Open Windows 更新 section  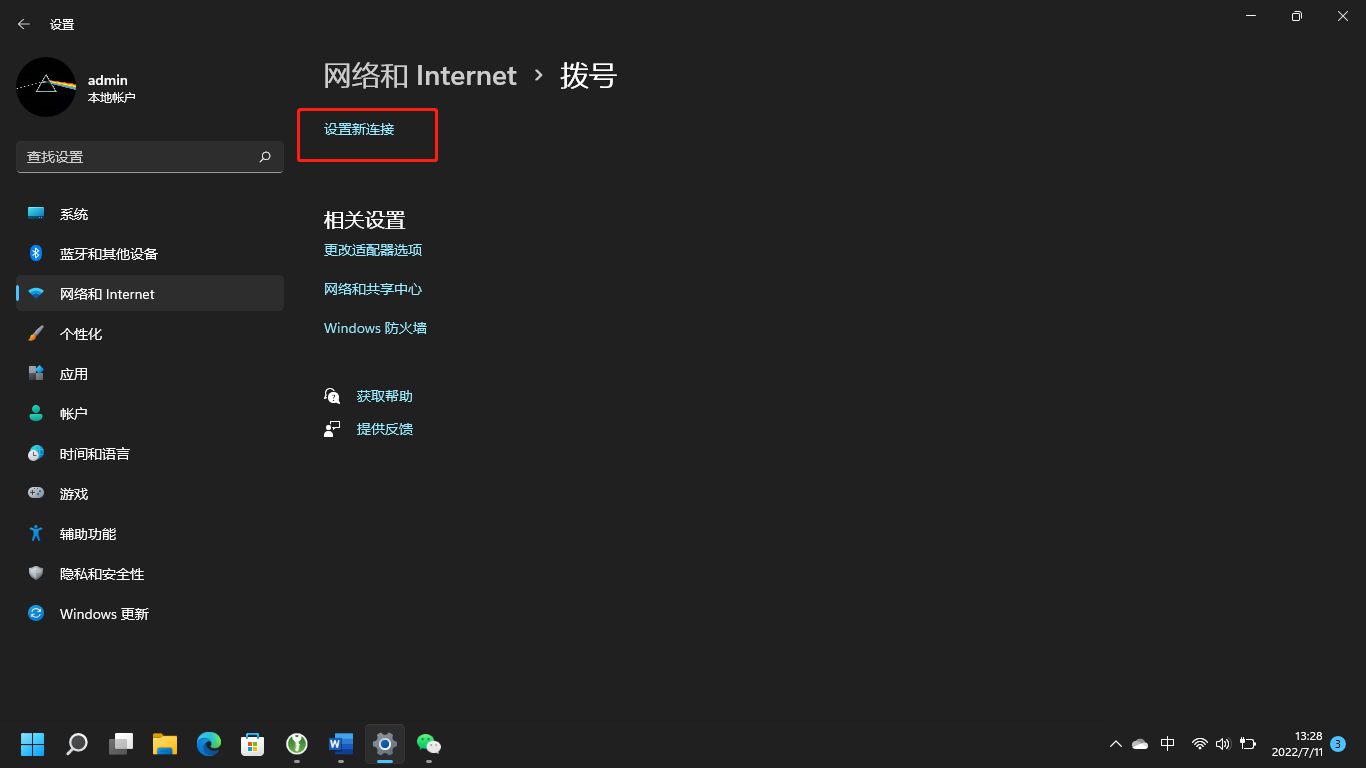[104, 614]
